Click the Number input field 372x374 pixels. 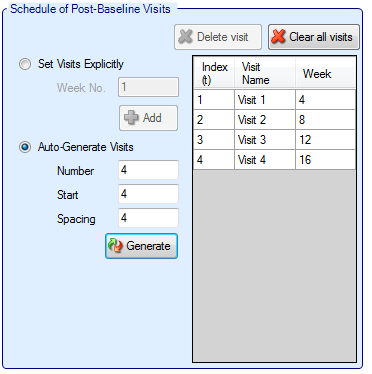[148, 170]
